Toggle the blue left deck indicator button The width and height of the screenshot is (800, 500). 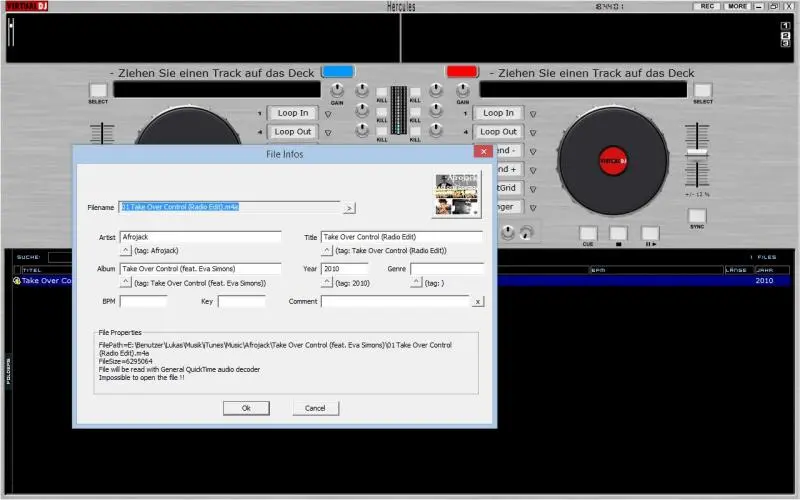pyautogui.click(x=338, y=72)
